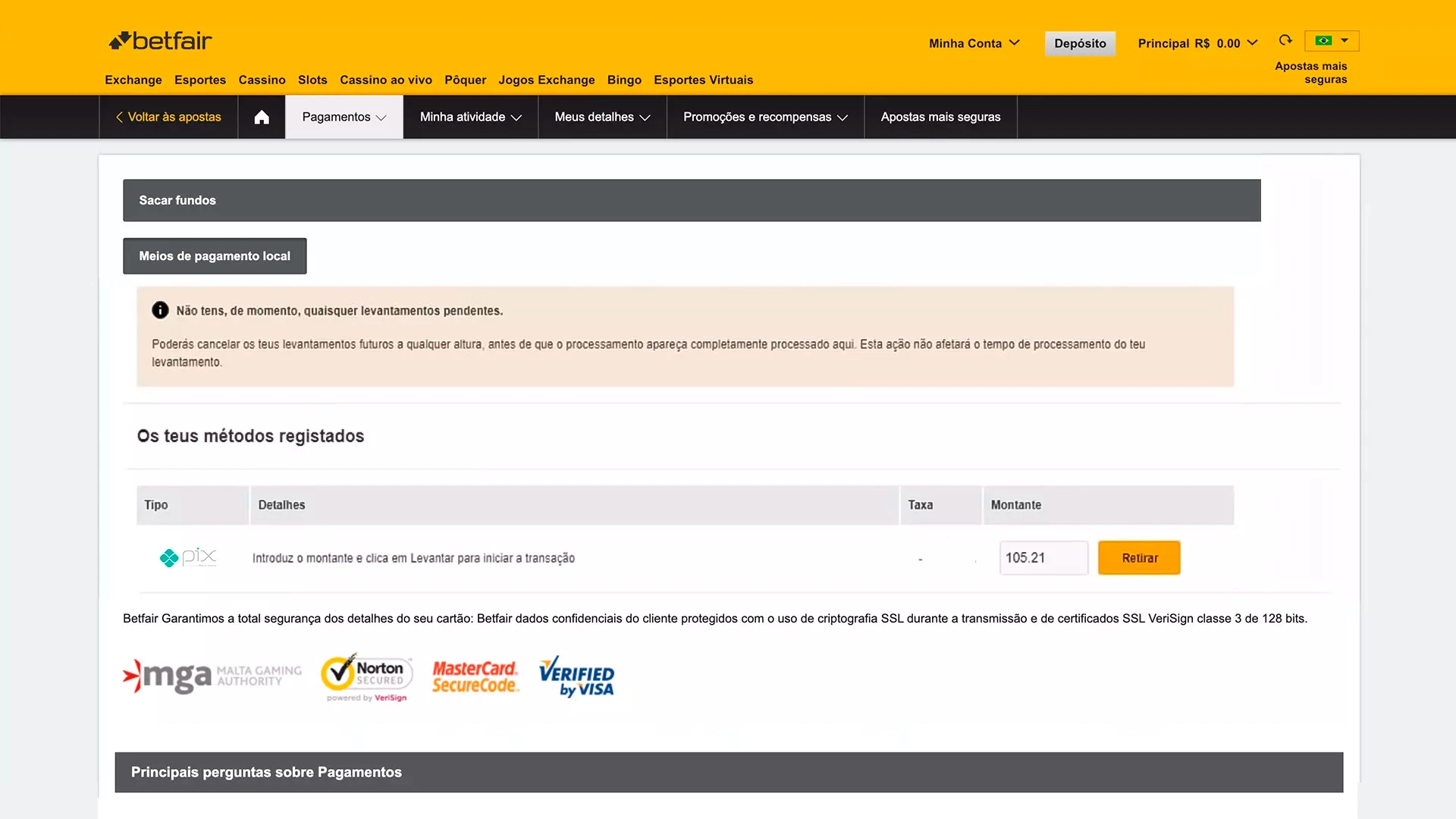Open the Pôquer section
The height and width of the screenshot is (819, 1456).
point(466,80)
